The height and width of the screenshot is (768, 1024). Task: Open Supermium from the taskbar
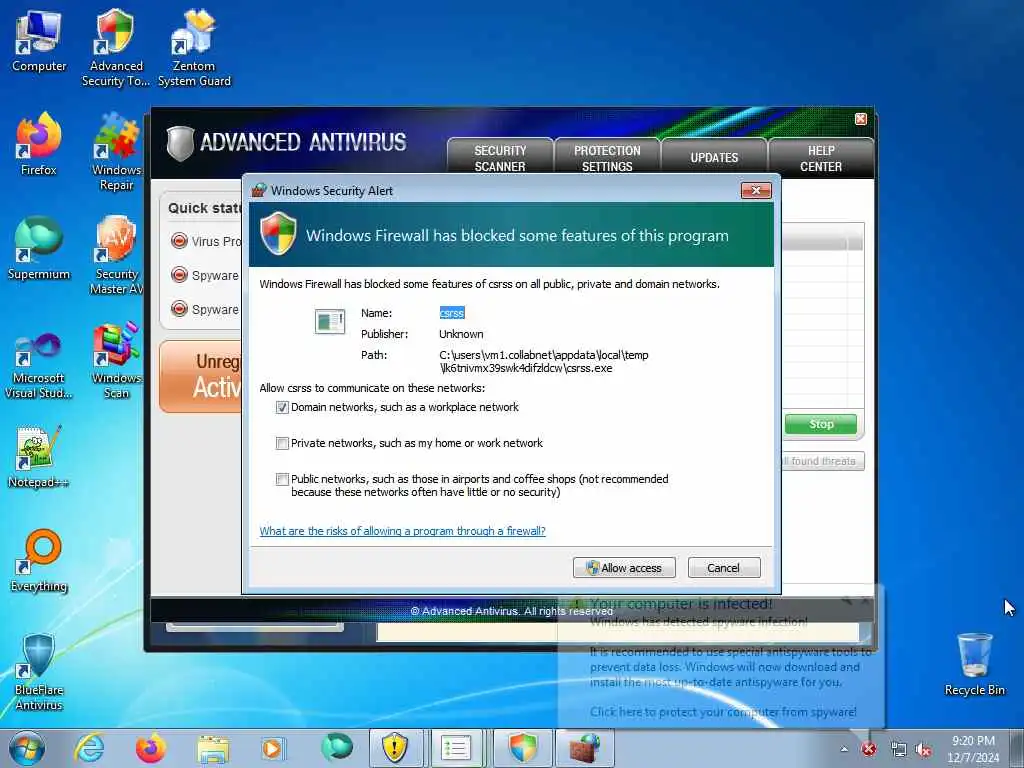[336, 748]
